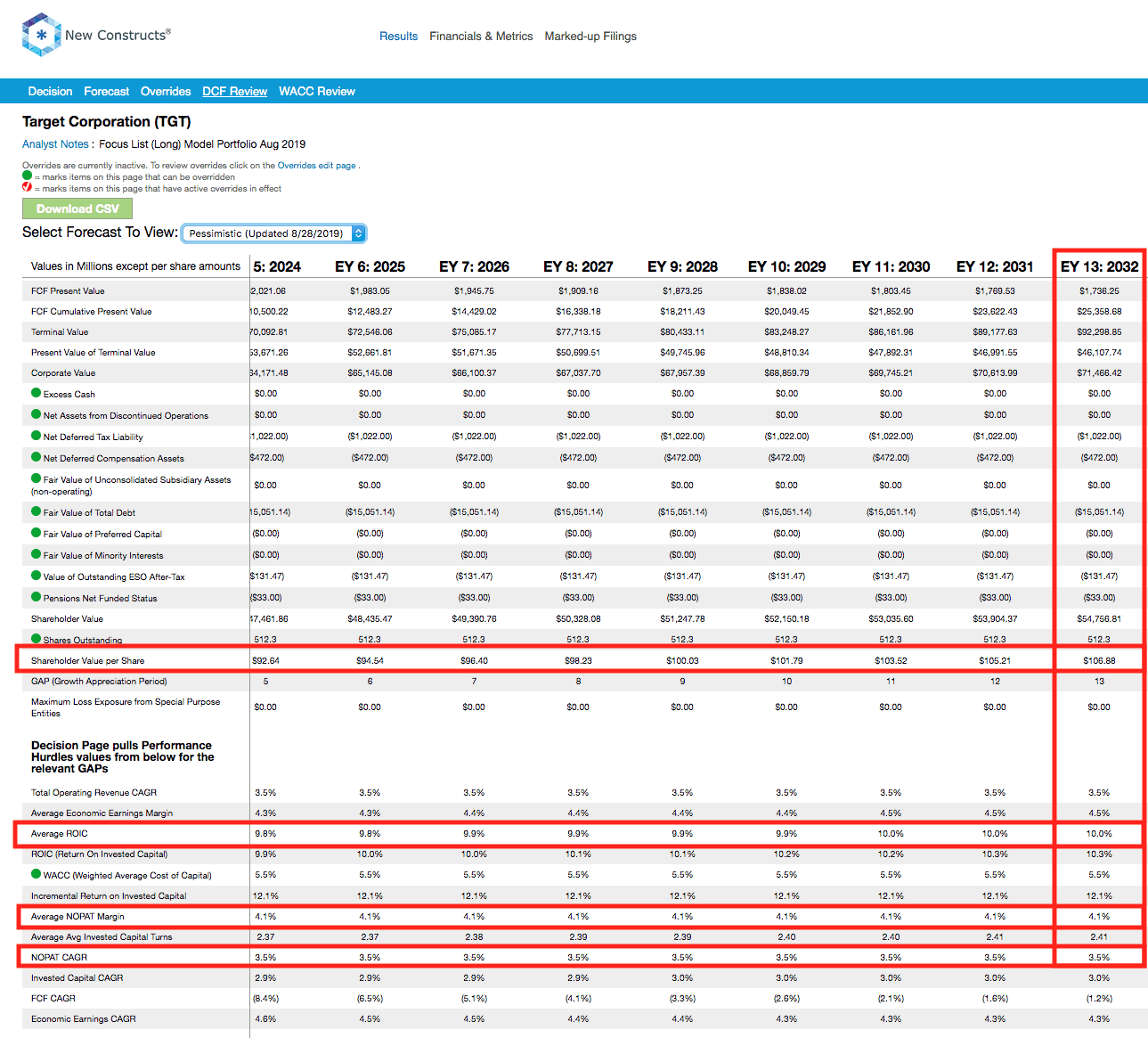This screenshot has height=1038, width=1148.
Task: Open the Analyst Notes link
Action: pos(55,144)
